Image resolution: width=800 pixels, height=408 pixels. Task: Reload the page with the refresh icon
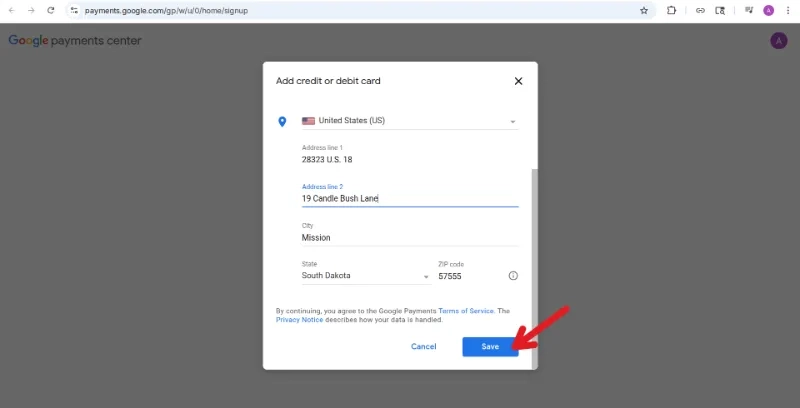pyautogui.click(x=51, y=10)
